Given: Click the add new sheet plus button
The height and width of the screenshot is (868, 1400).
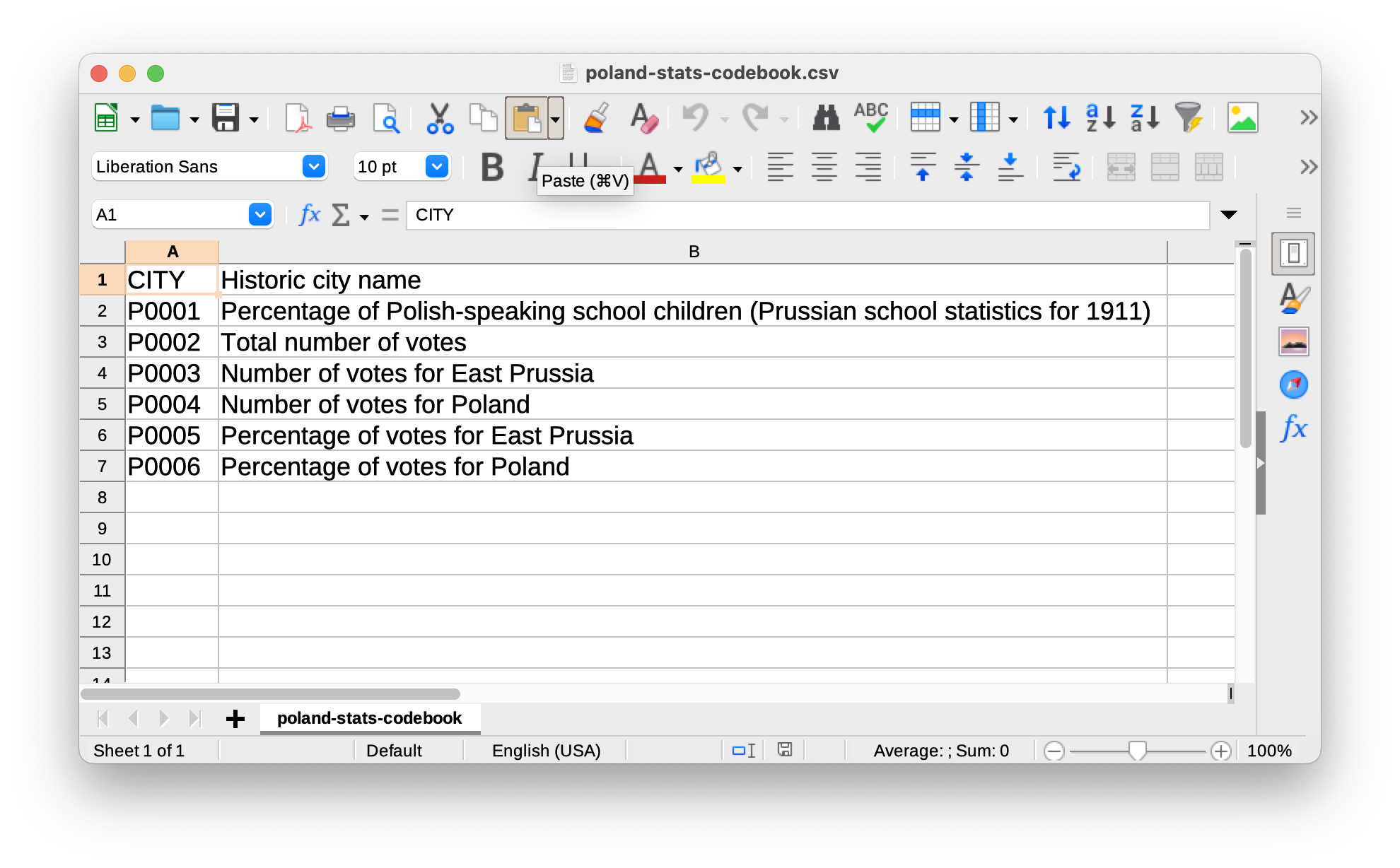Looking at the screenshot, I should (x=235, y=718).
